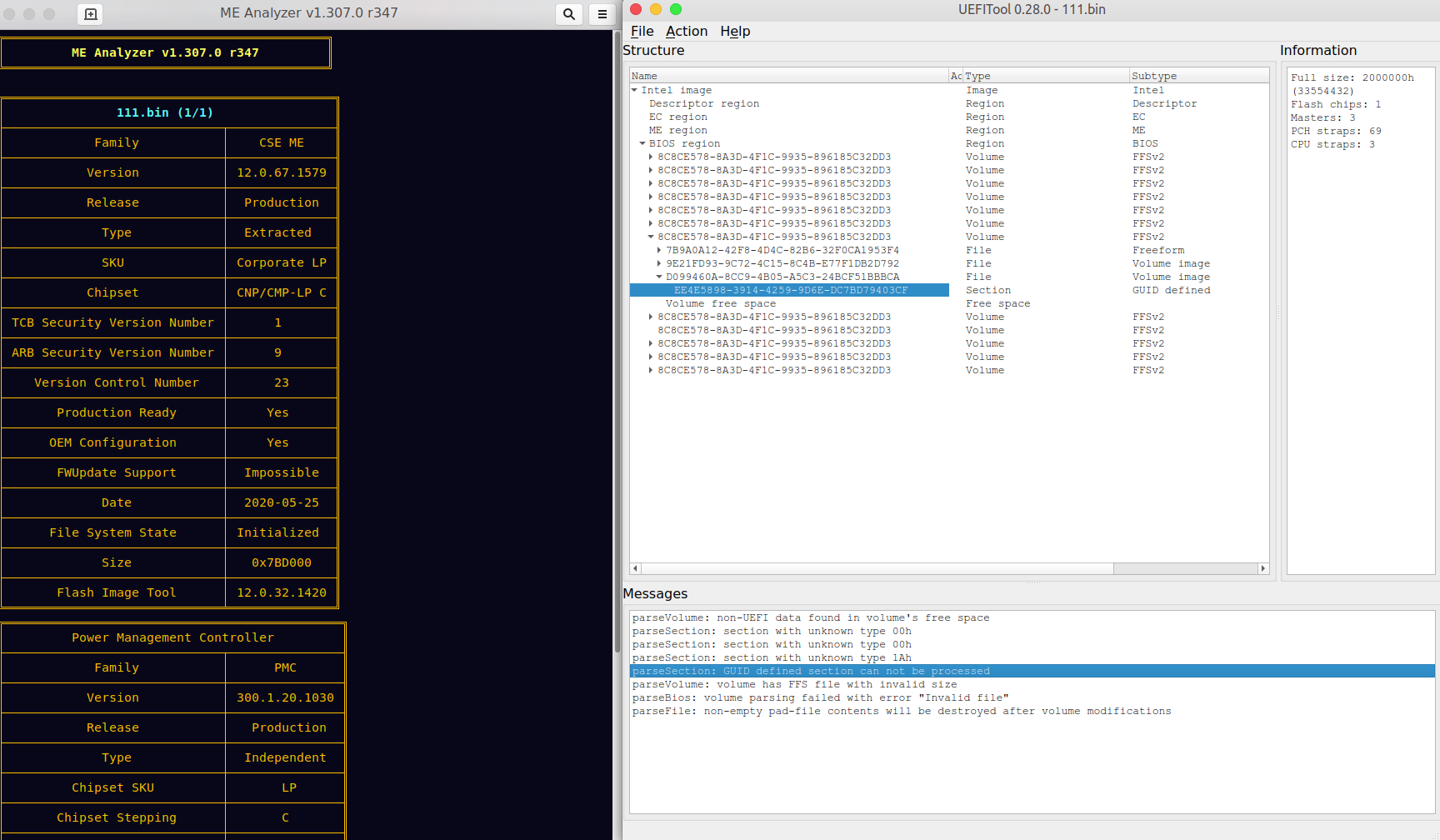Click the structure tree left scroll arrow

[636, 568]
